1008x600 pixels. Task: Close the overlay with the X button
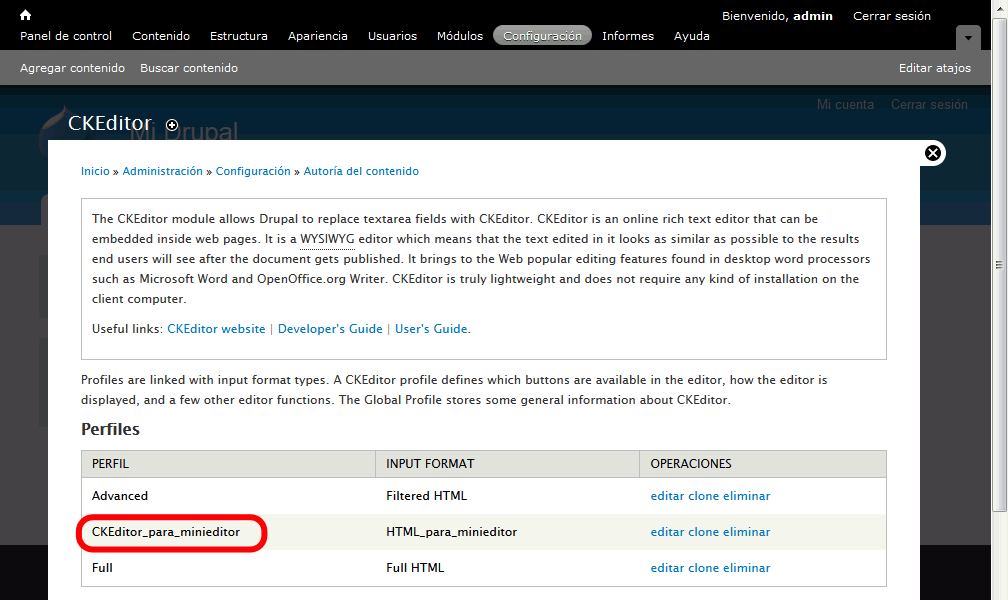coord(933,153)
